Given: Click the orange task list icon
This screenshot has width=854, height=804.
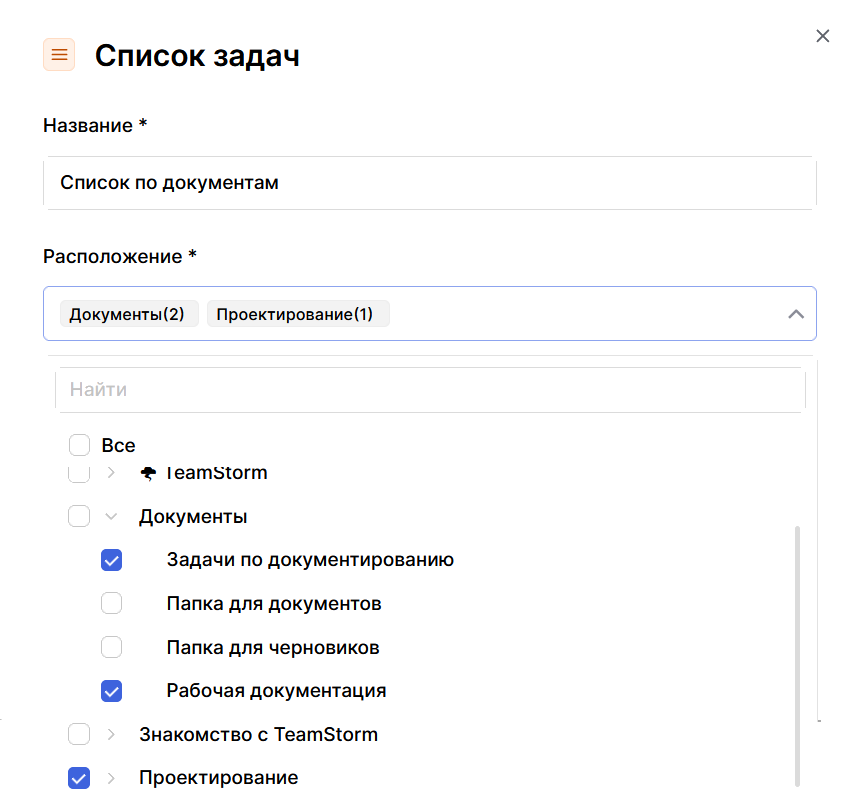Looking at the screenshot, I should coord(59,55).
